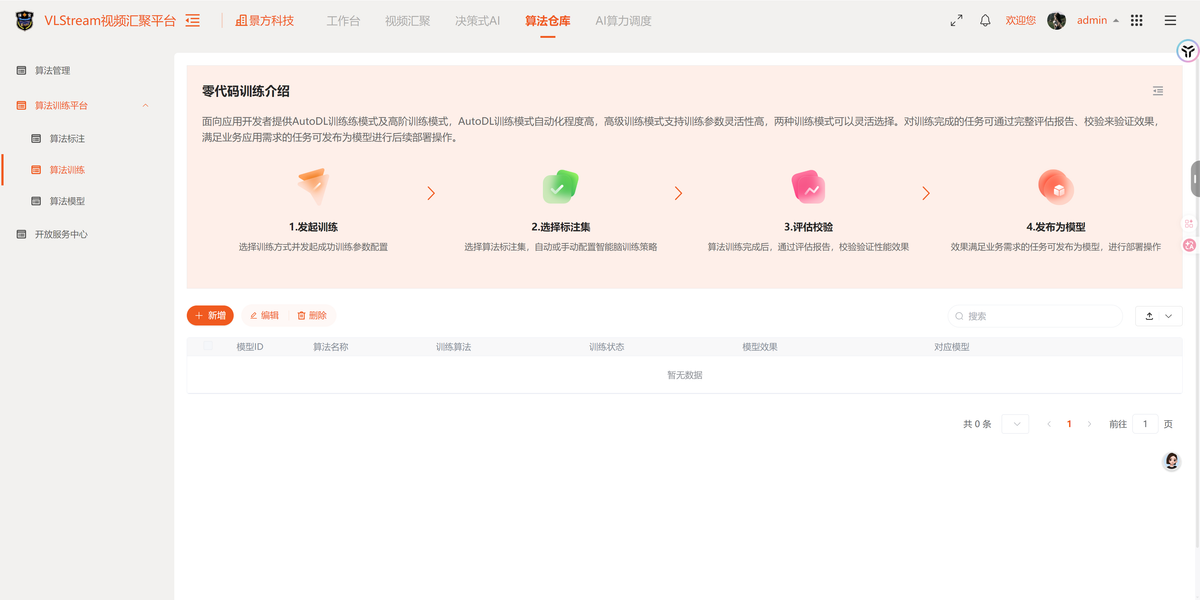Open the nine-dot app grid
This screenshot has width=1200, height=600.
(x=1136, y=20)
